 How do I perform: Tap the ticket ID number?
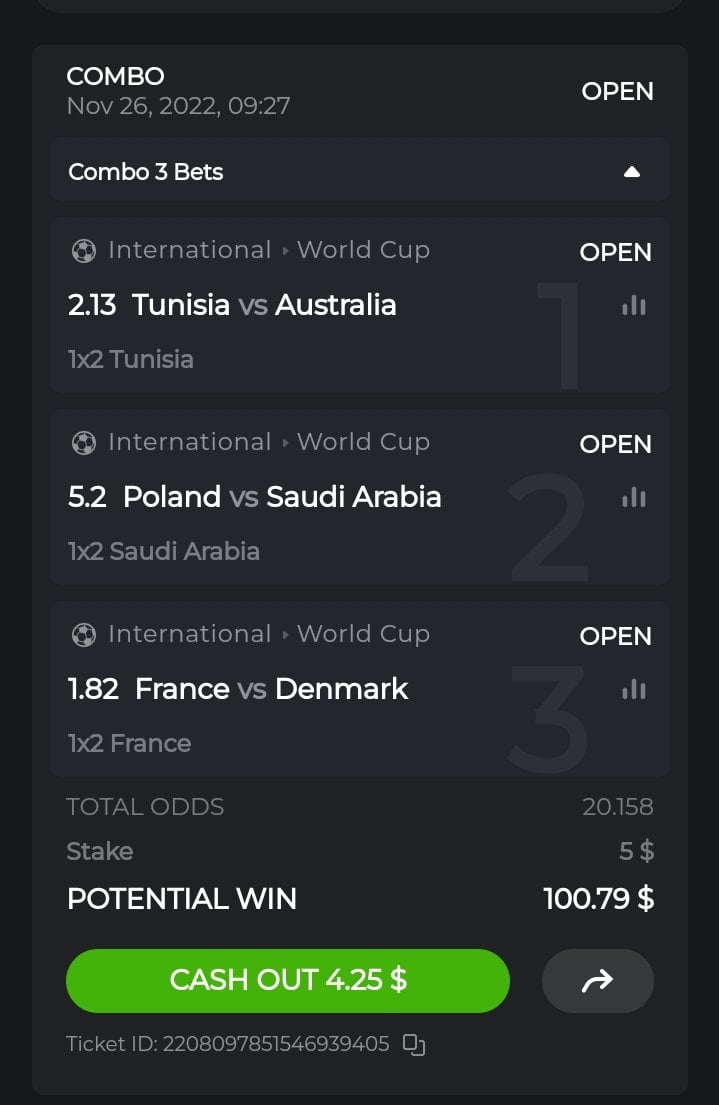276,1045
